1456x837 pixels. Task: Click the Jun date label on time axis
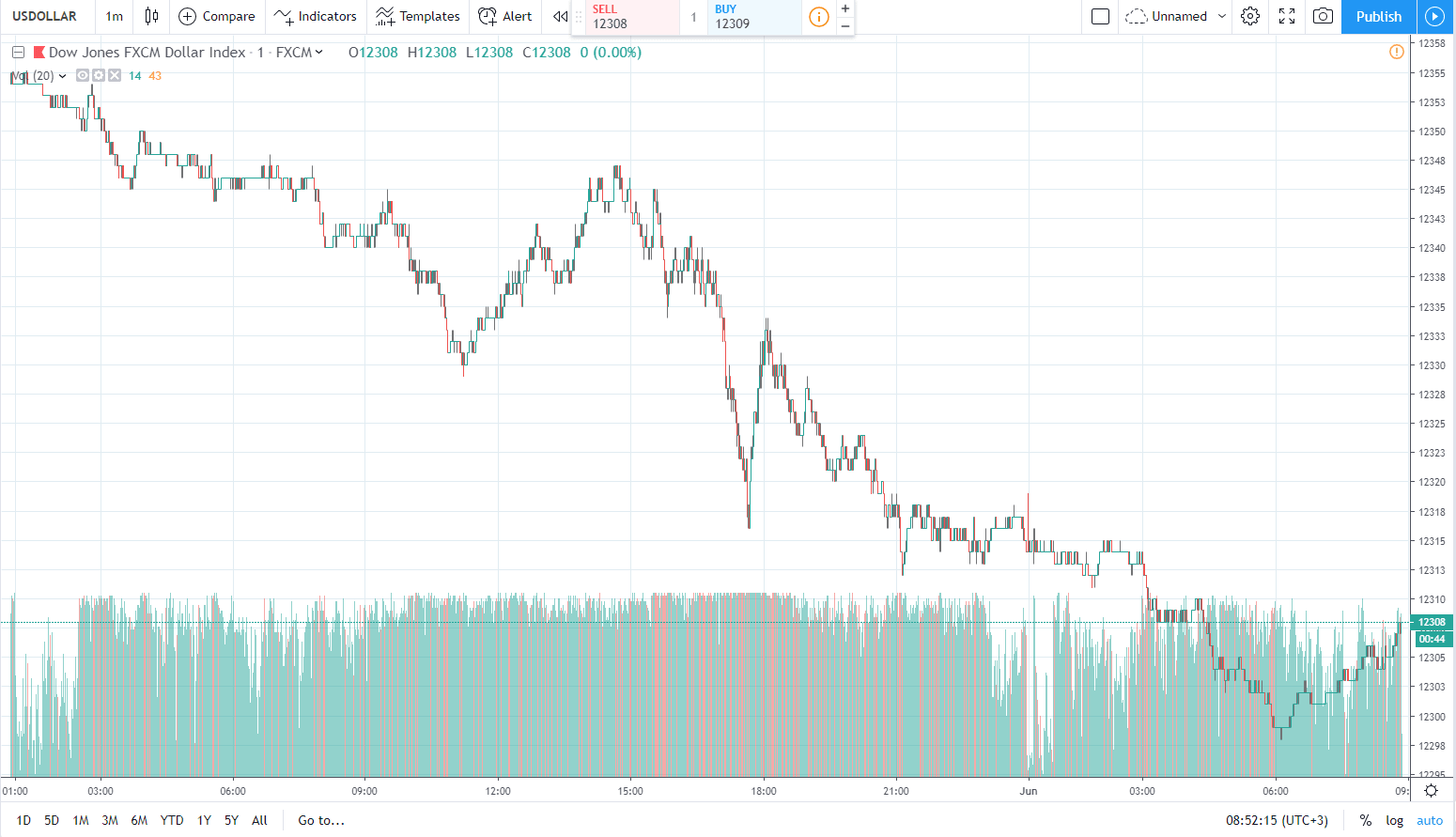coord(1029,791)
